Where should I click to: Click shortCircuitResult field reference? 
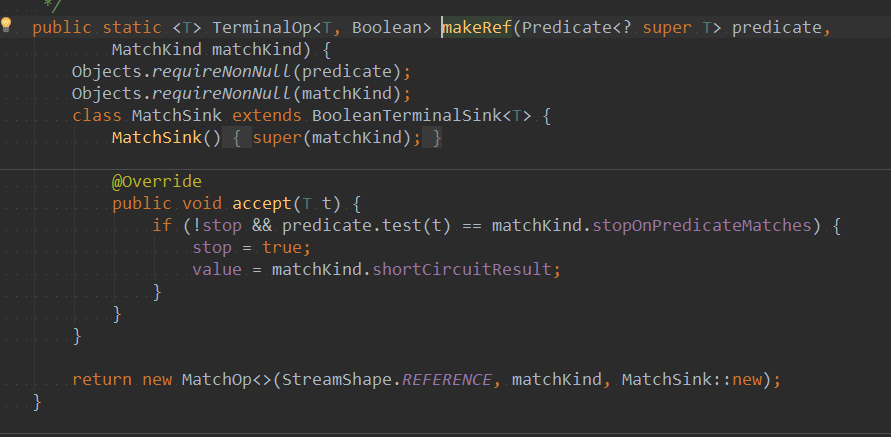tap(462, 269)
